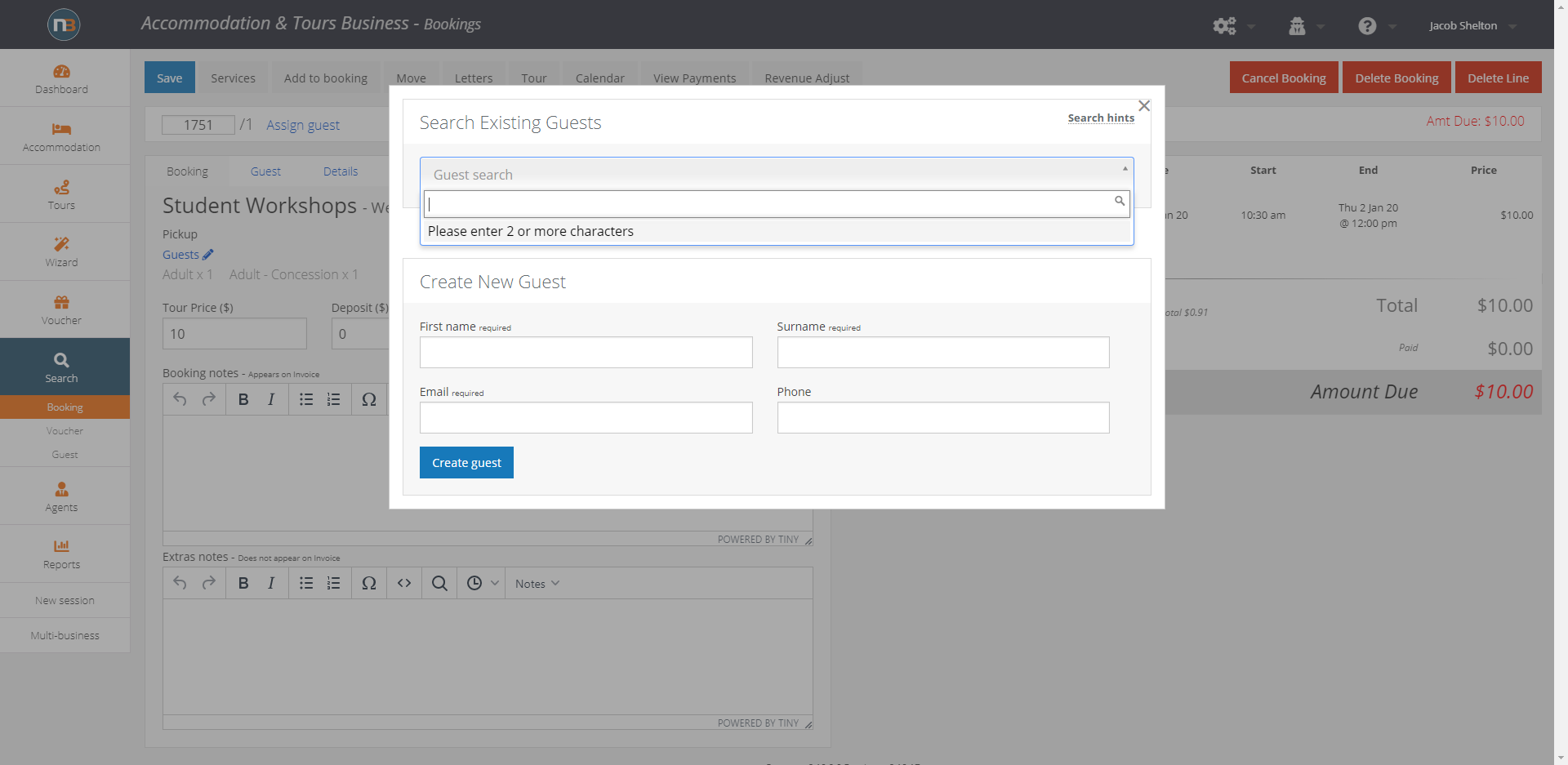Toggle italic in Extras notes editor
Image resolution: width=1568 pixels, height=765 pixels.
click(271, 583)
